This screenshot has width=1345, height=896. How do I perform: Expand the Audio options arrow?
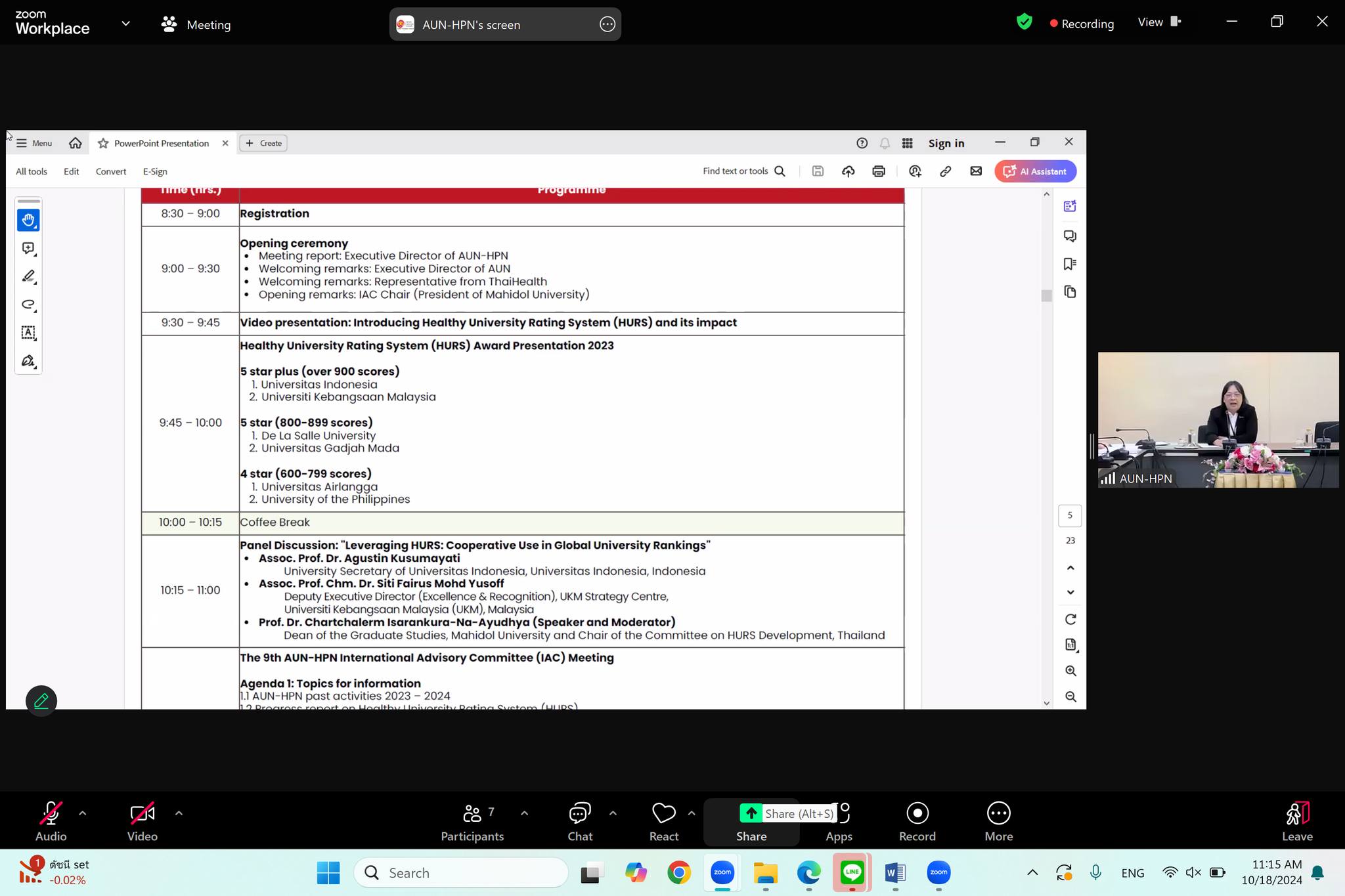(83, 813)
